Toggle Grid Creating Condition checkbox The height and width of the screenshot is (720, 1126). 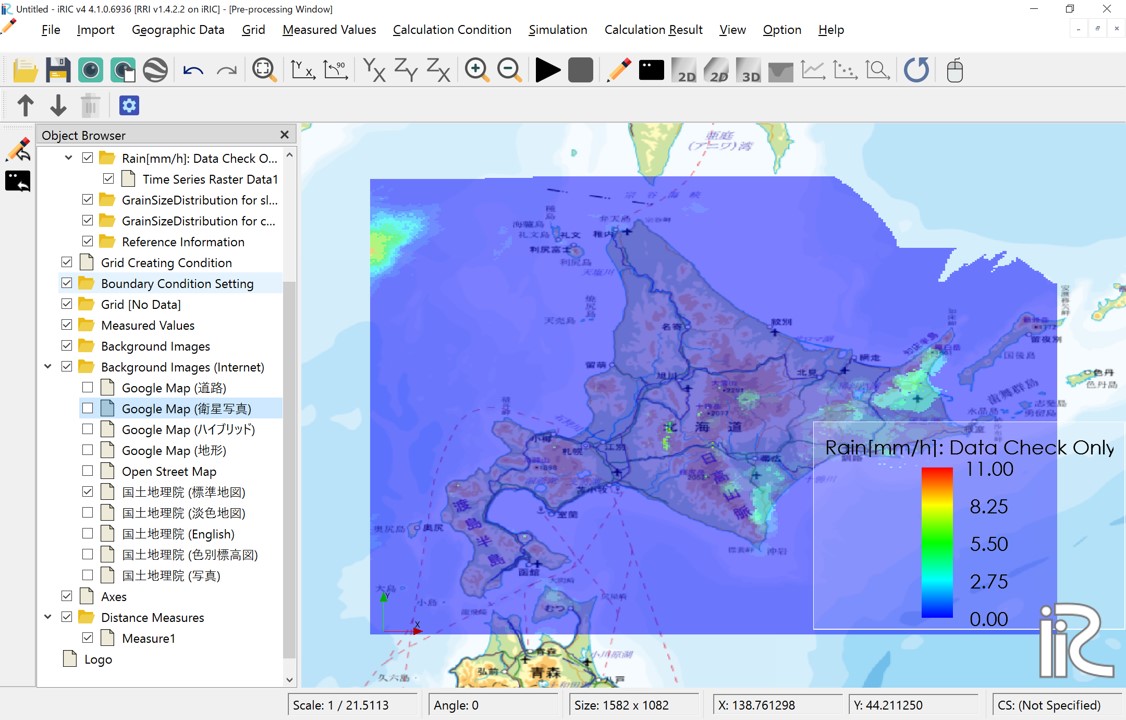click(x=67, y=262)
